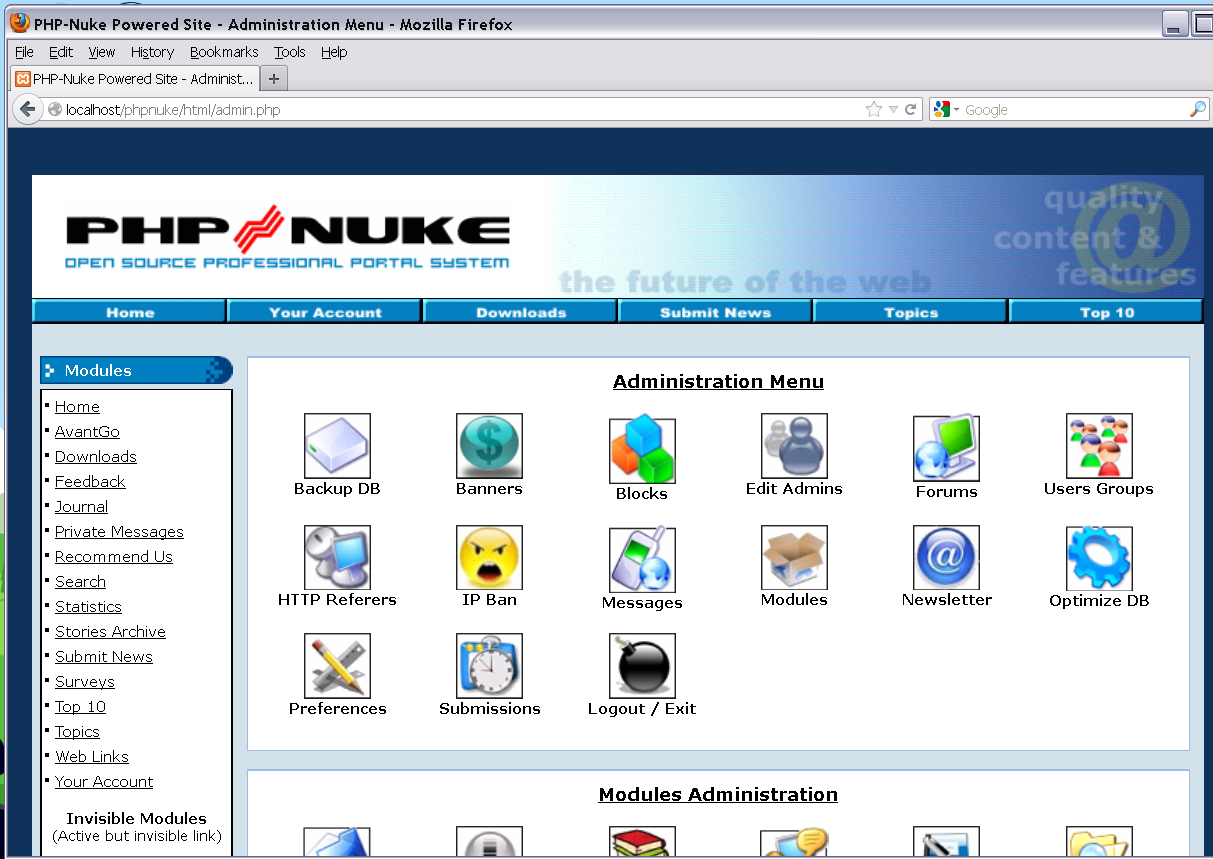Open the Bookmarks menu
The image size is (1213, 859).
[x=224, y=52]
